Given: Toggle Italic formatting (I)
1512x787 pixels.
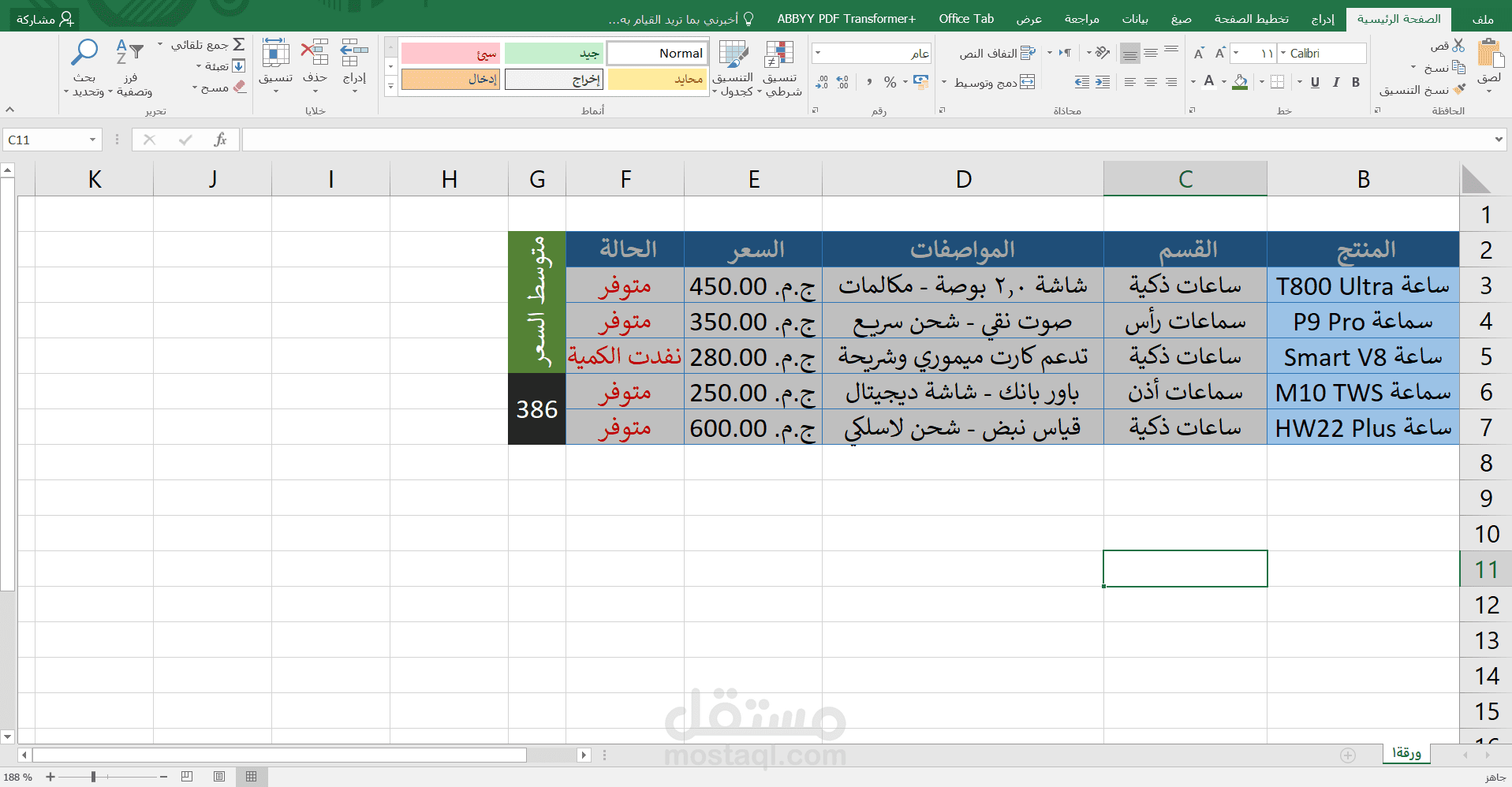Looking at the screenshot, I should (1335, 82).
